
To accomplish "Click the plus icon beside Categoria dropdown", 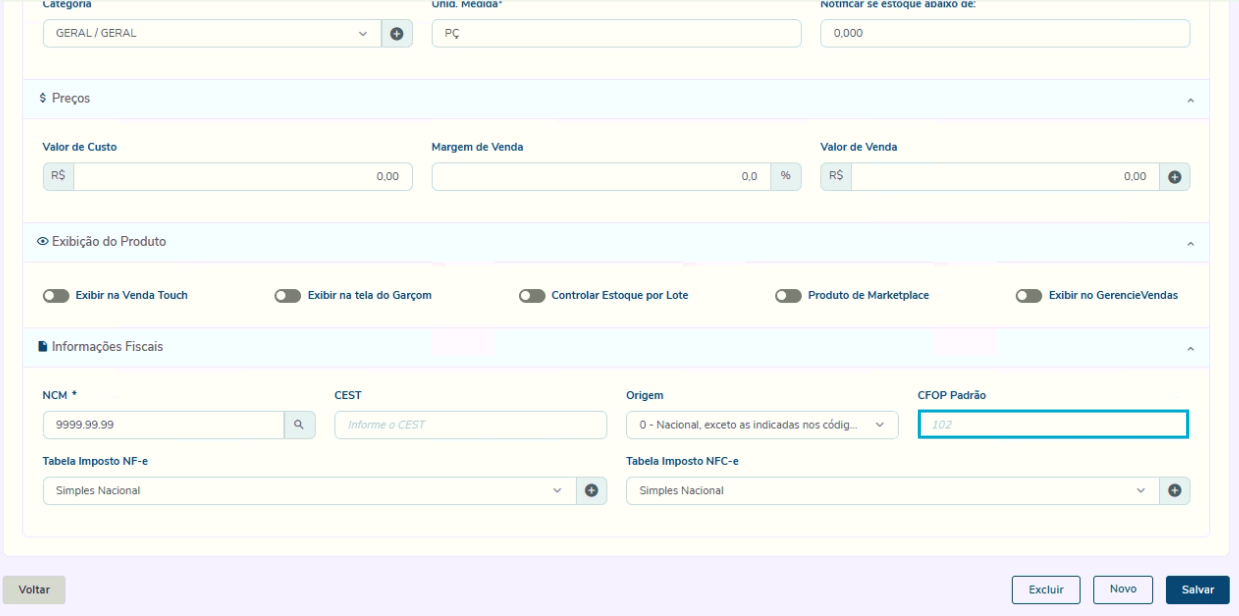I will click(x=396, y=33).
